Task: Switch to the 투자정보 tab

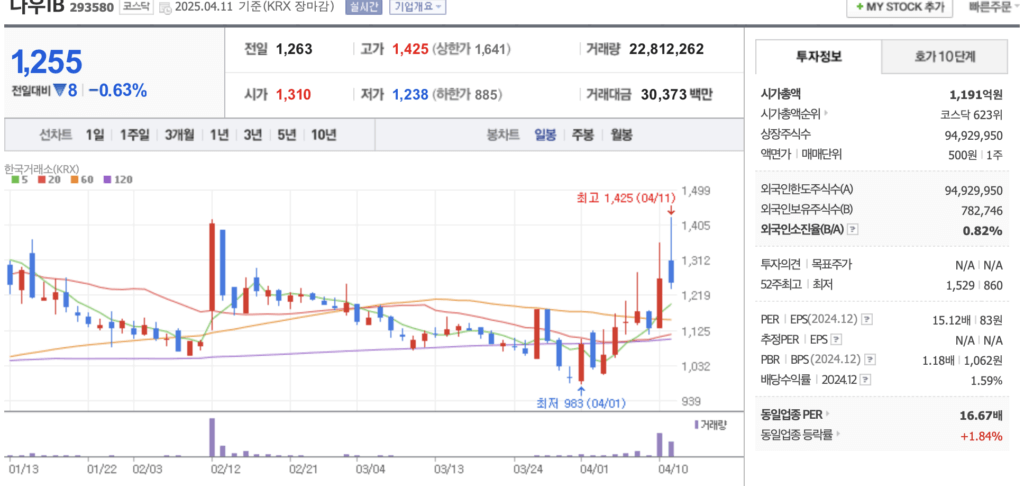Action: point(818,57)
